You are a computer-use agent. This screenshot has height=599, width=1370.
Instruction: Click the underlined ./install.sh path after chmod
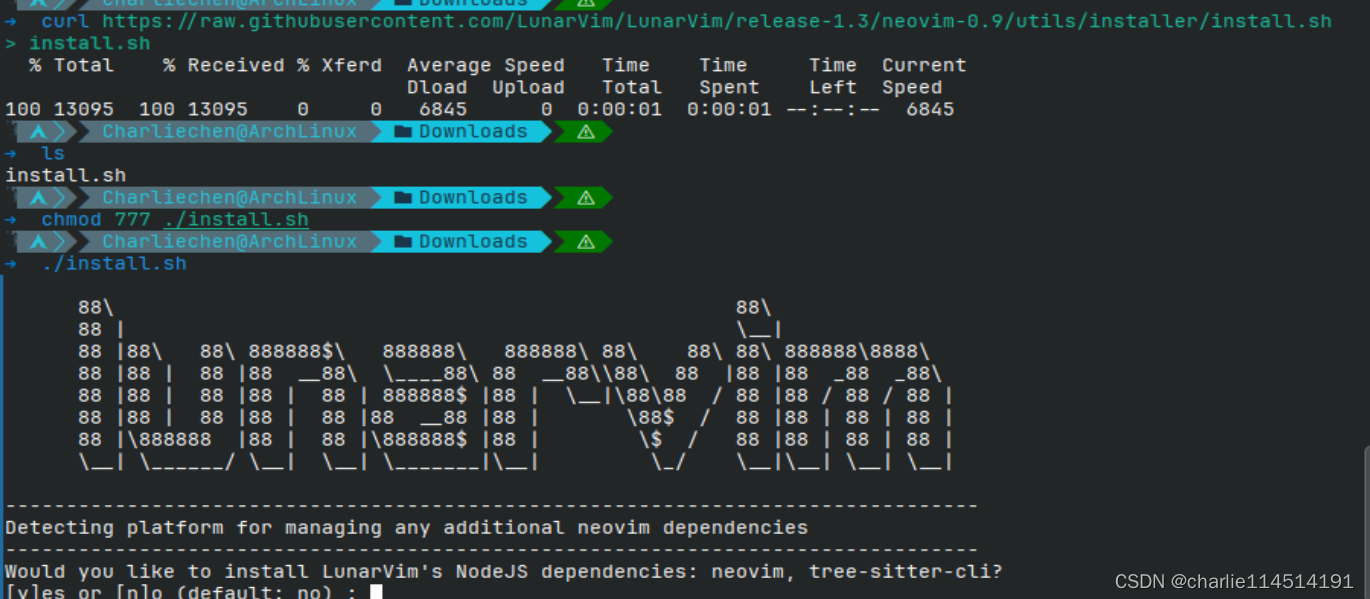coord(236,219)
